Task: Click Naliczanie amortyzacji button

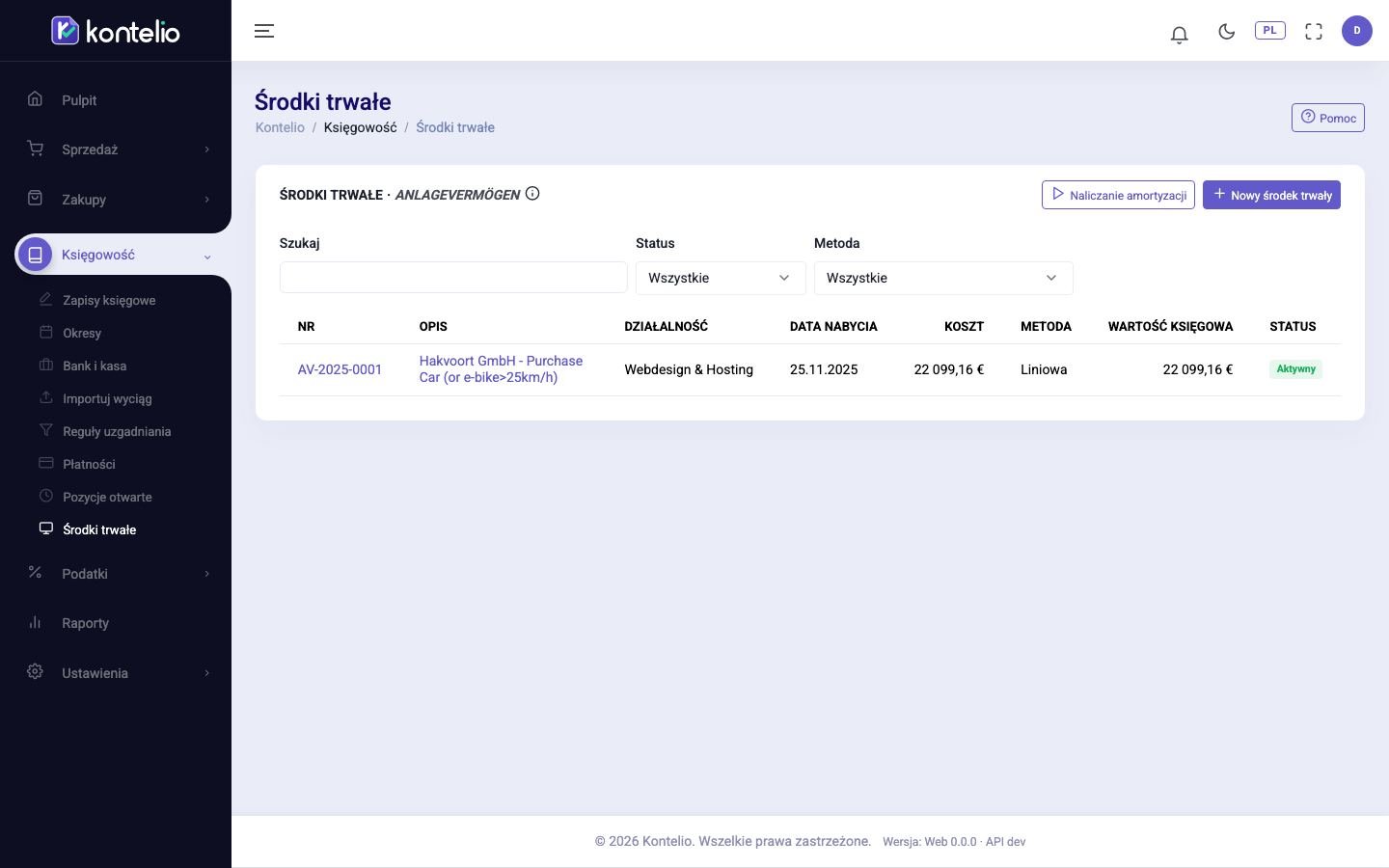Action: point(1118,195)
